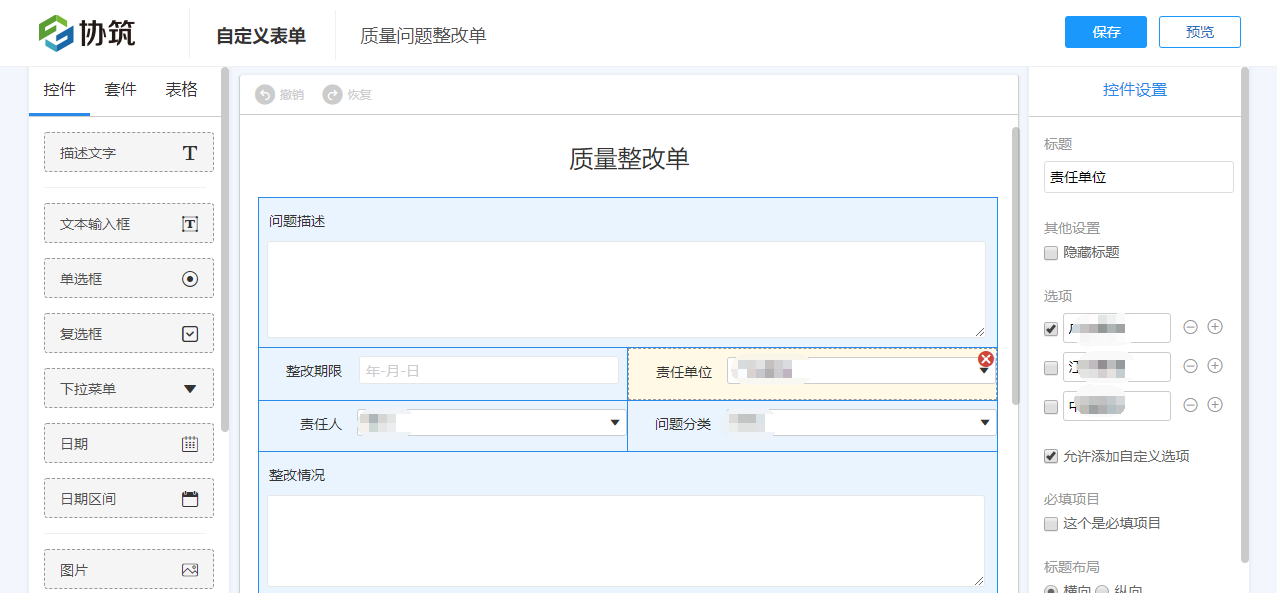The image size is (1277, 593).
Task: Expand the 责任单位 dropdown arrow
Action: click(983, 371)
